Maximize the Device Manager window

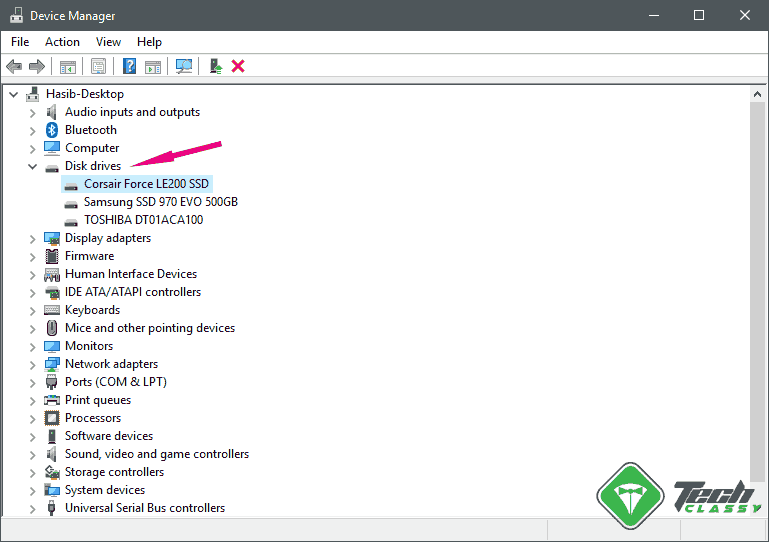pyautogui.click(x=699, y=15)
